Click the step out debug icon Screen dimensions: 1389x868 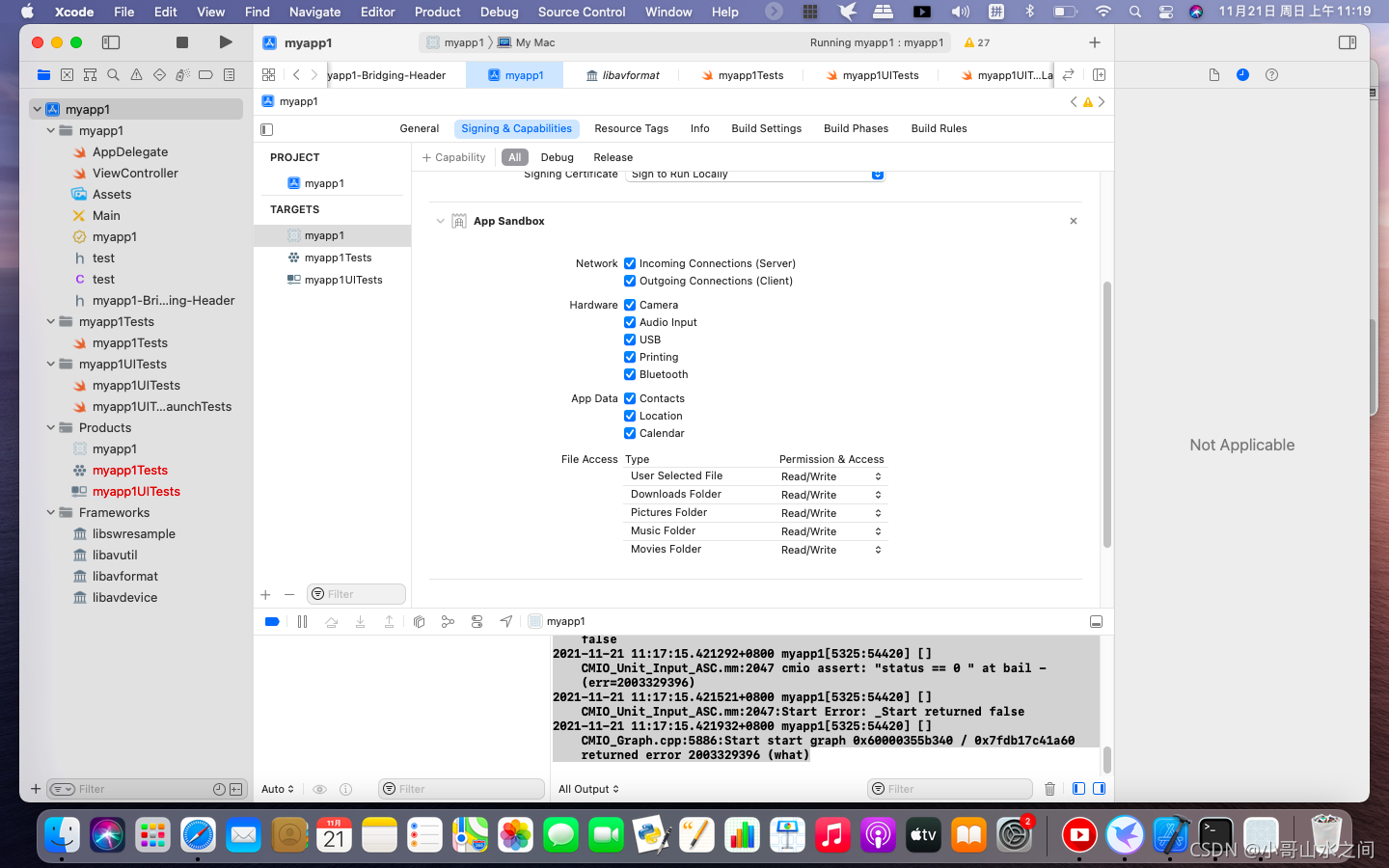pyautogui.click(x=389, y=622)
